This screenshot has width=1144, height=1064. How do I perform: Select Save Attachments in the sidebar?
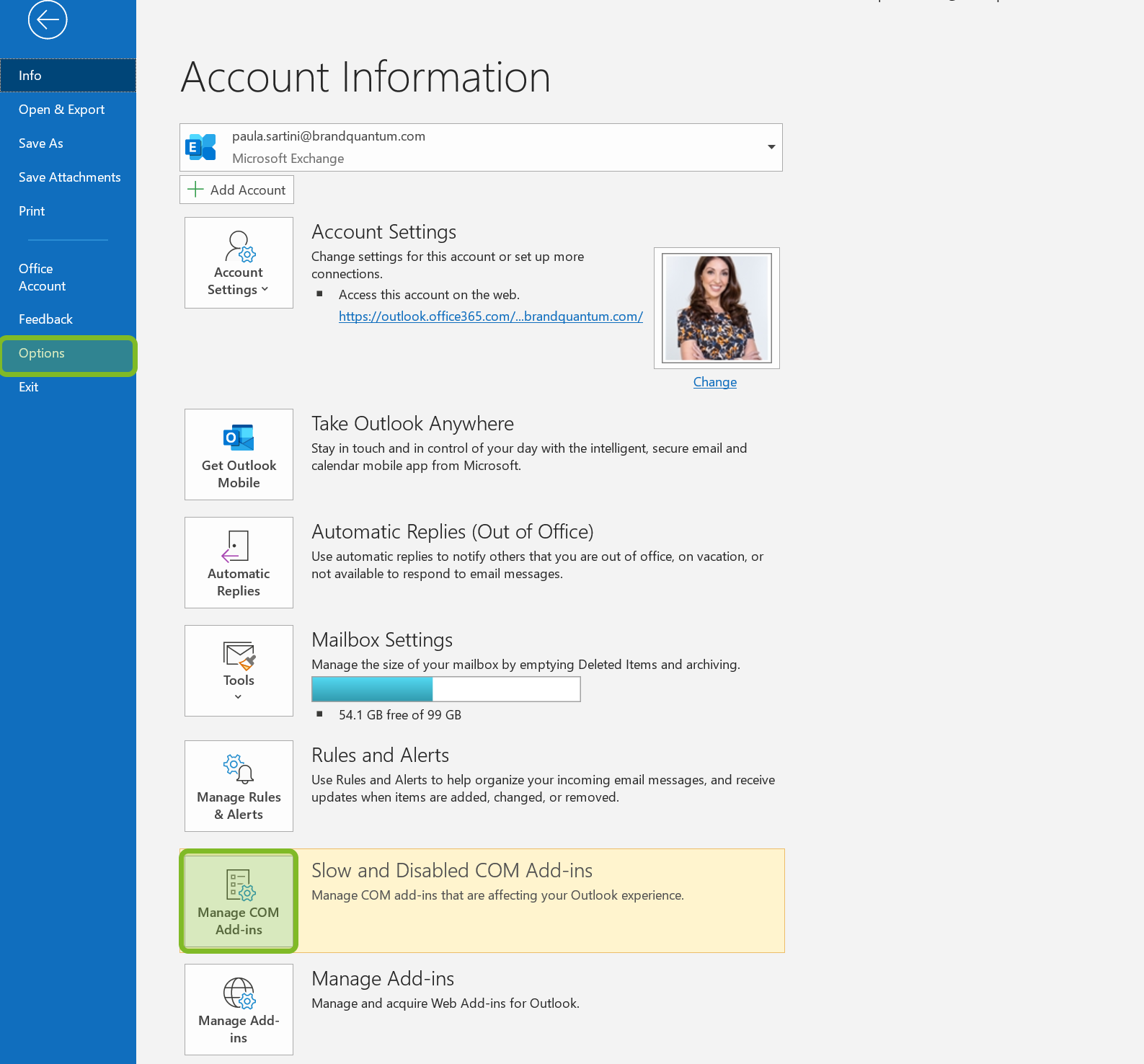point(68,177)
